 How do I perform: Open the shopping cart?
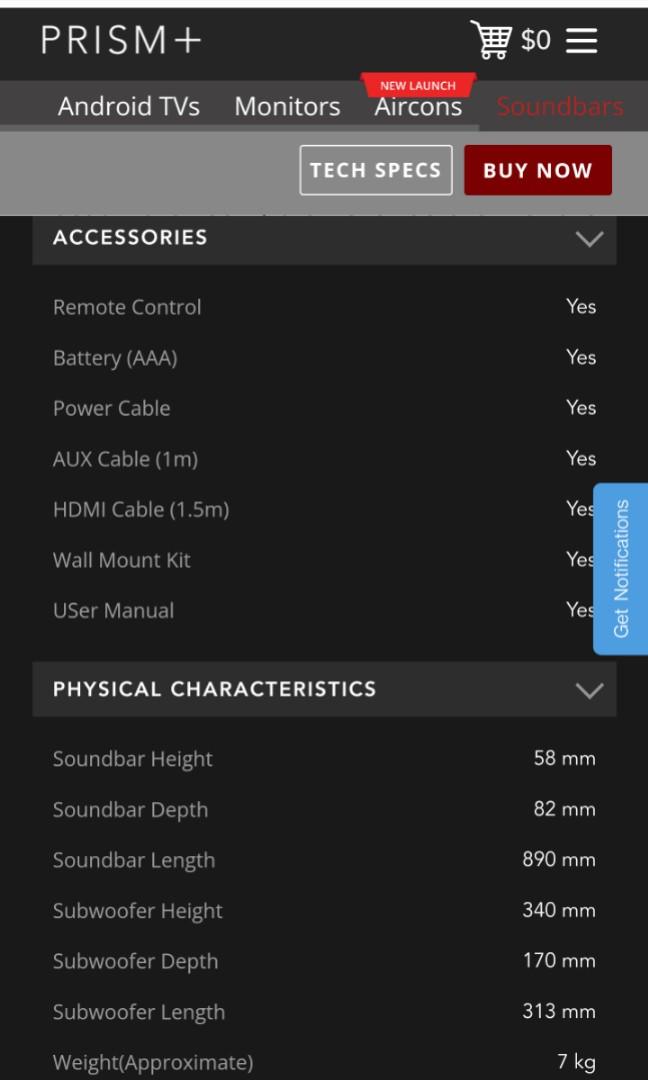click(x=494, y=40)
